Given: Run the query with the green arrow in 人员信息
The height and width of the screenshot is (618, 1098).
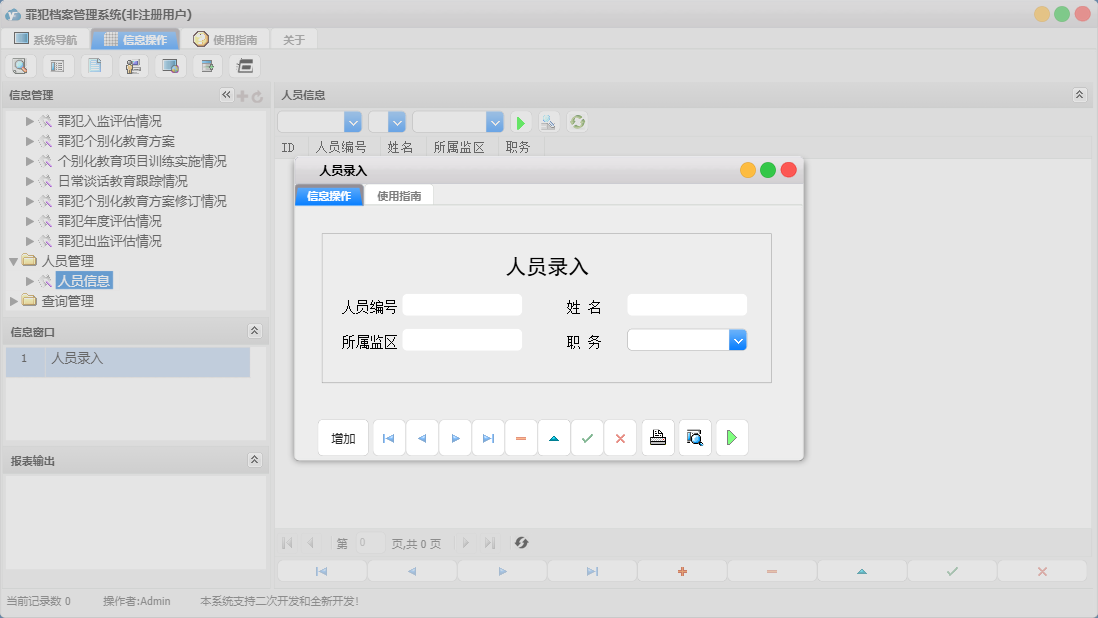Looking at the screenshot, I should click(520, 123).
